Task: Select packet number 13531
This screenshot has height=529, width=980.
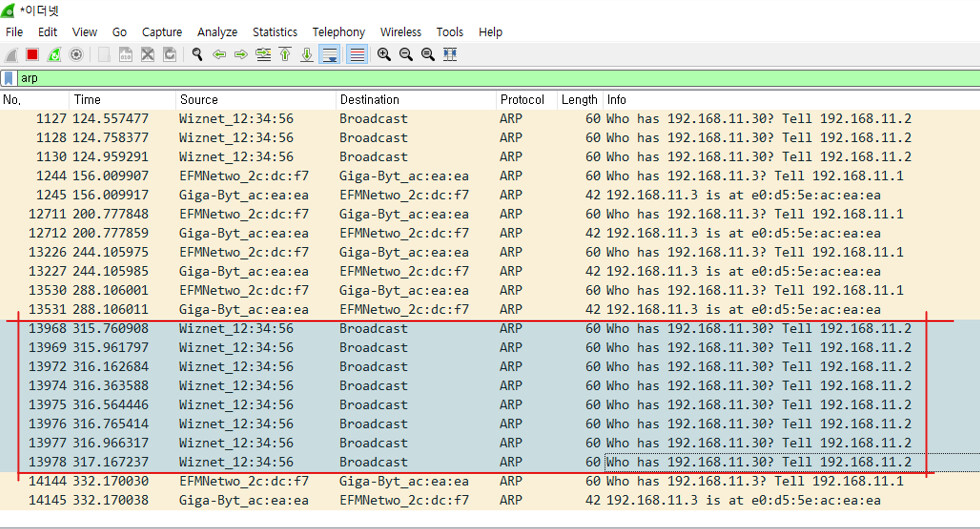Action: (x=490, y=309)
